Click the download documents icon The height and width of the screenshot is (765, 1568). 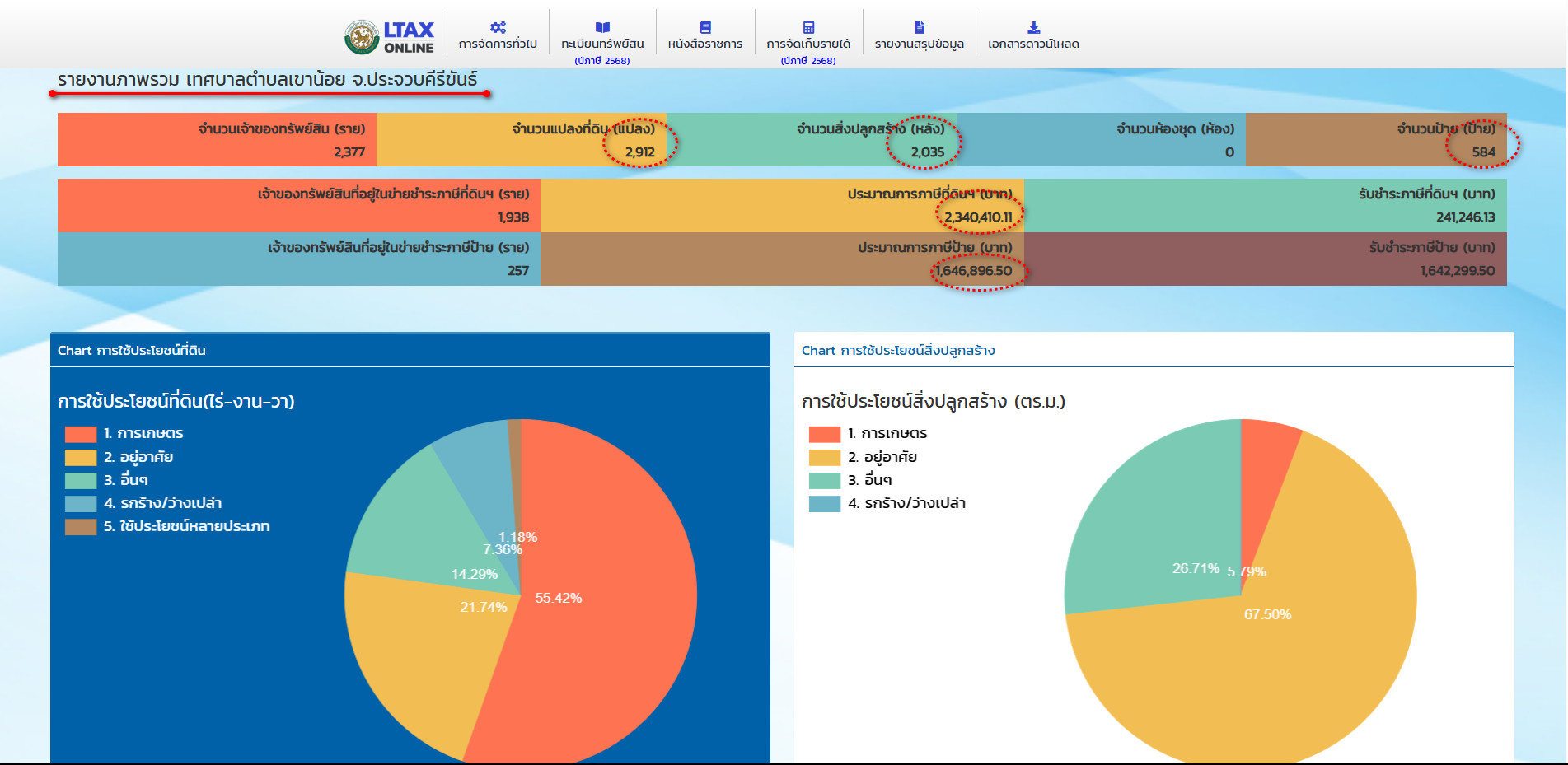[x=1033, y=27]
